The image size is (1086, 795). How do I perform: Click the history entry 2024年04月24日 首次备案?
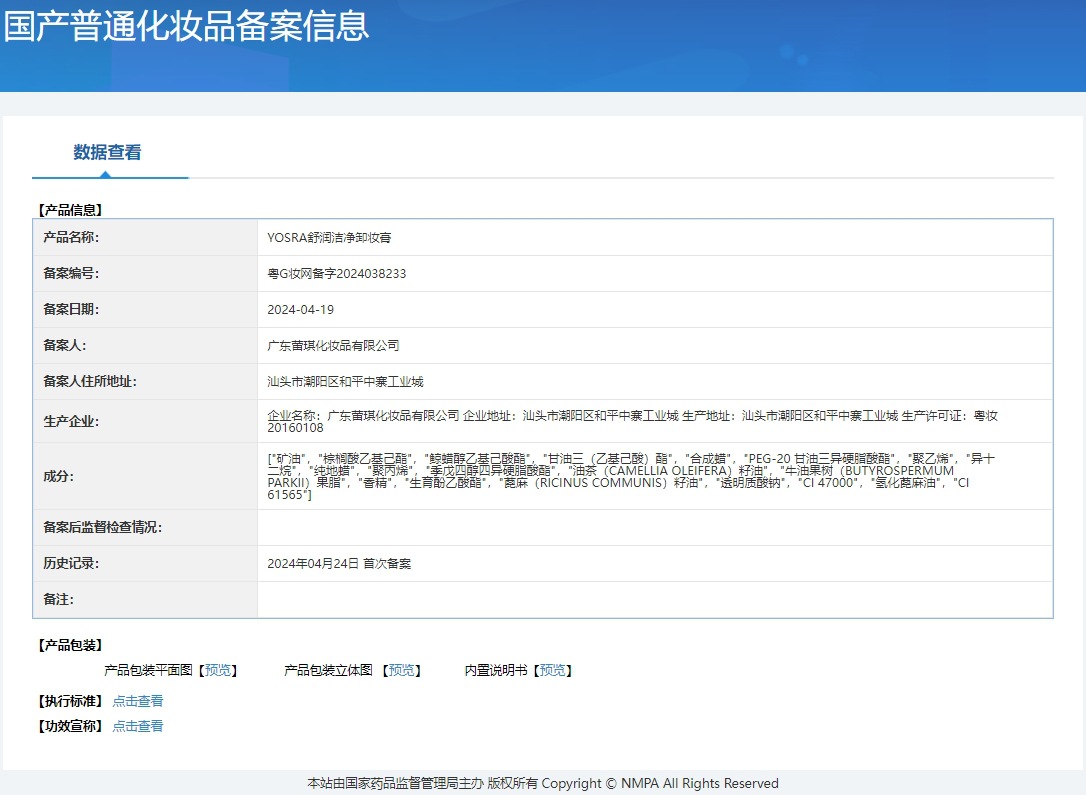pyautogui.click(x=339, y=564)
